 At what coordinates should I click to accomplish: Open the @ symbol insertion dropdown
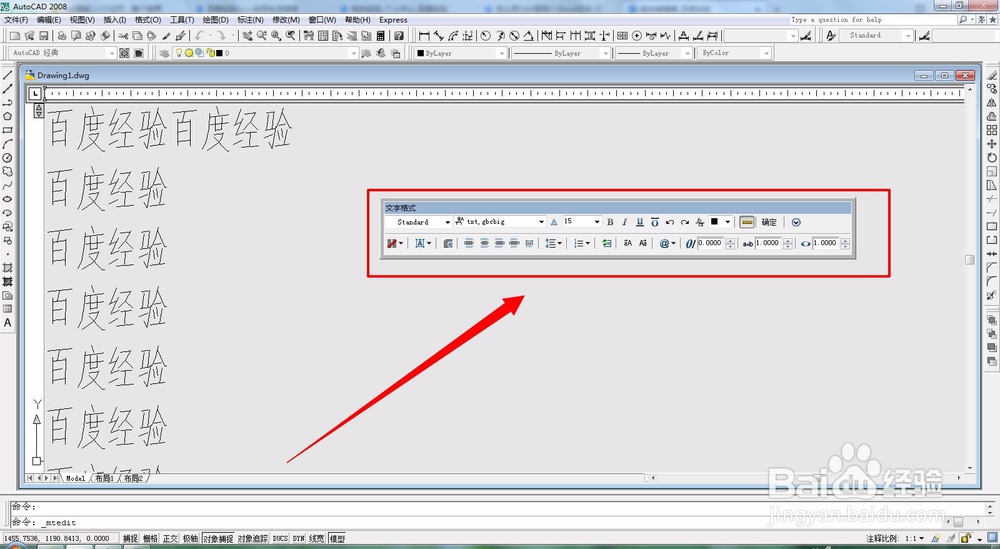click(x=667, y=243)
